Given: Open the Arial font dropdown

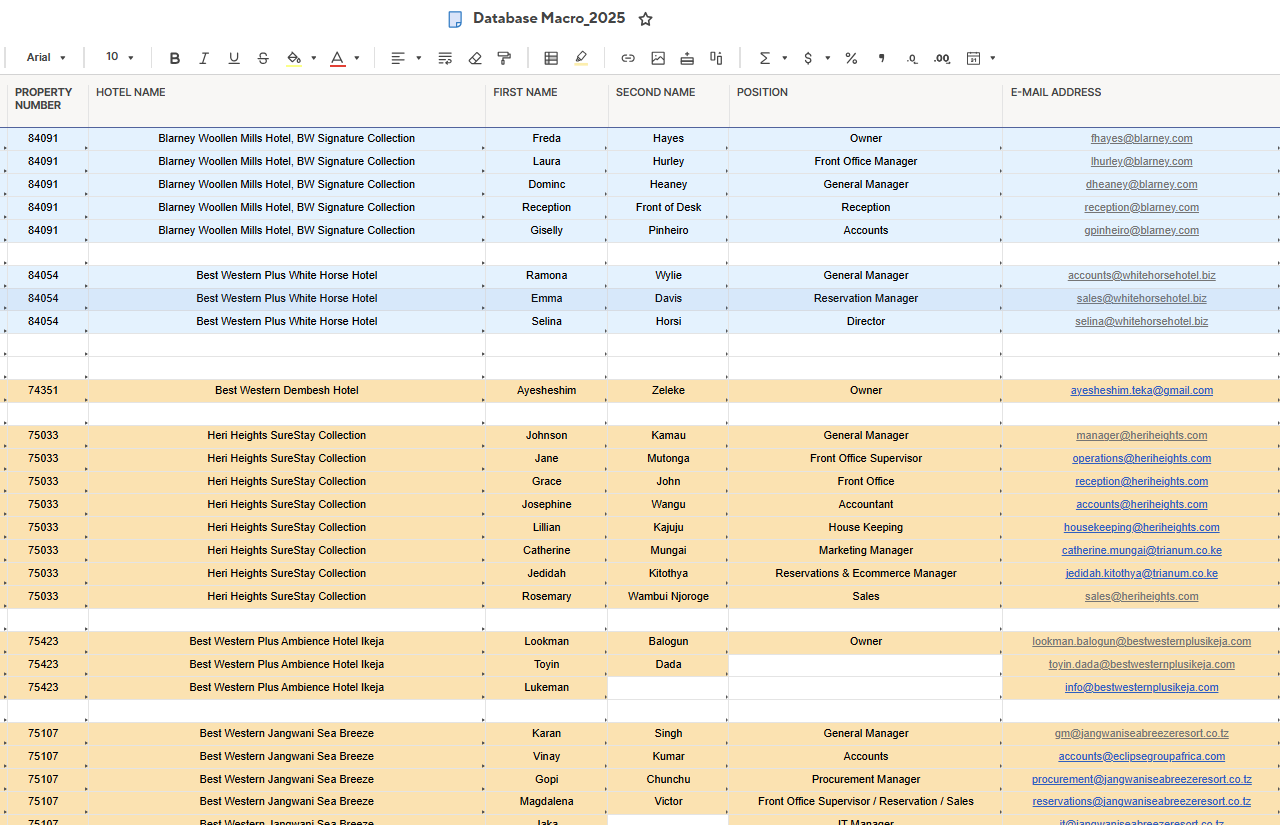Looking at the screenshot, I should tap(46, 58).
